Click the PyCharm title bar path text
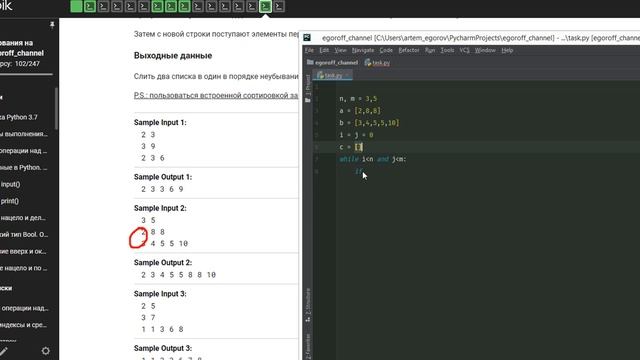This screenshot has height=360, width=640. point(481,38)
